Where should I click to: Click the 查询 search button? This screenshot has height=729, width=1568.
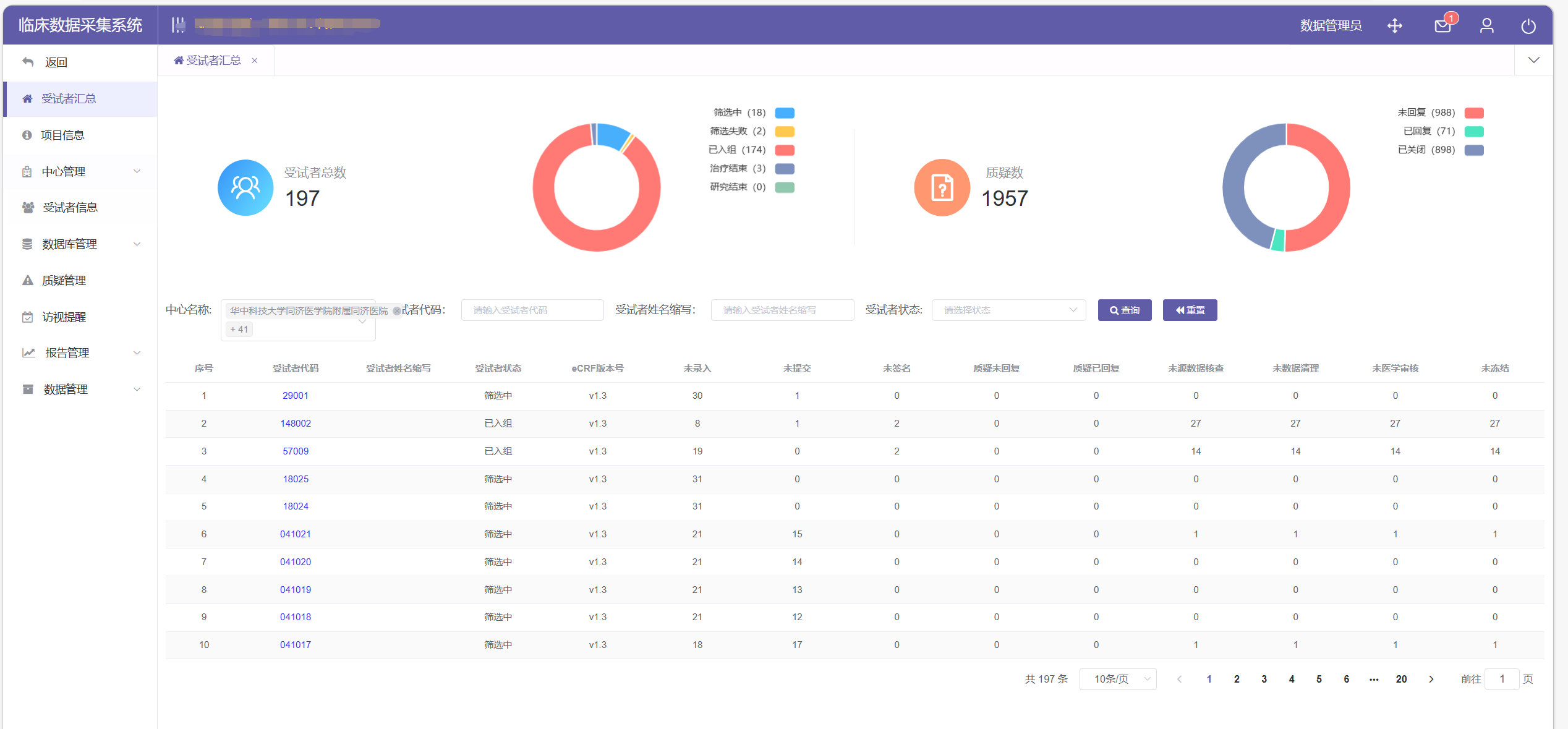(x=1125, y=310)
